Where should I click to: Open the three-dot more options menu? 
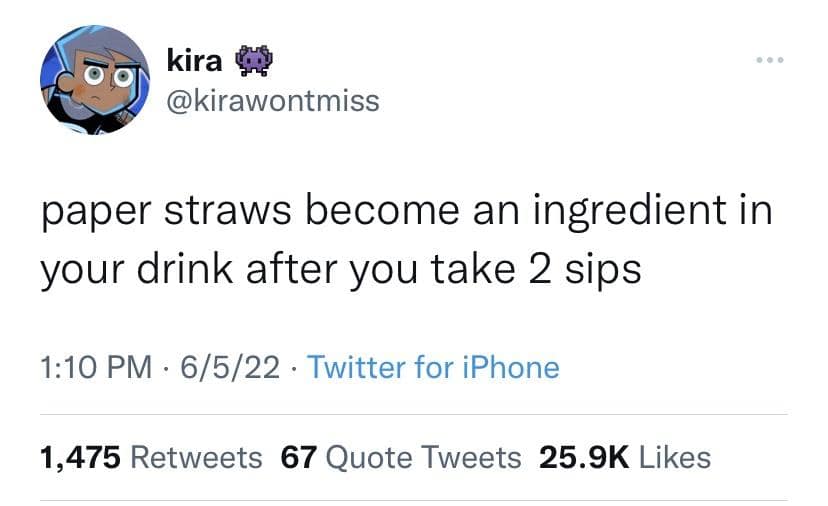769,61
